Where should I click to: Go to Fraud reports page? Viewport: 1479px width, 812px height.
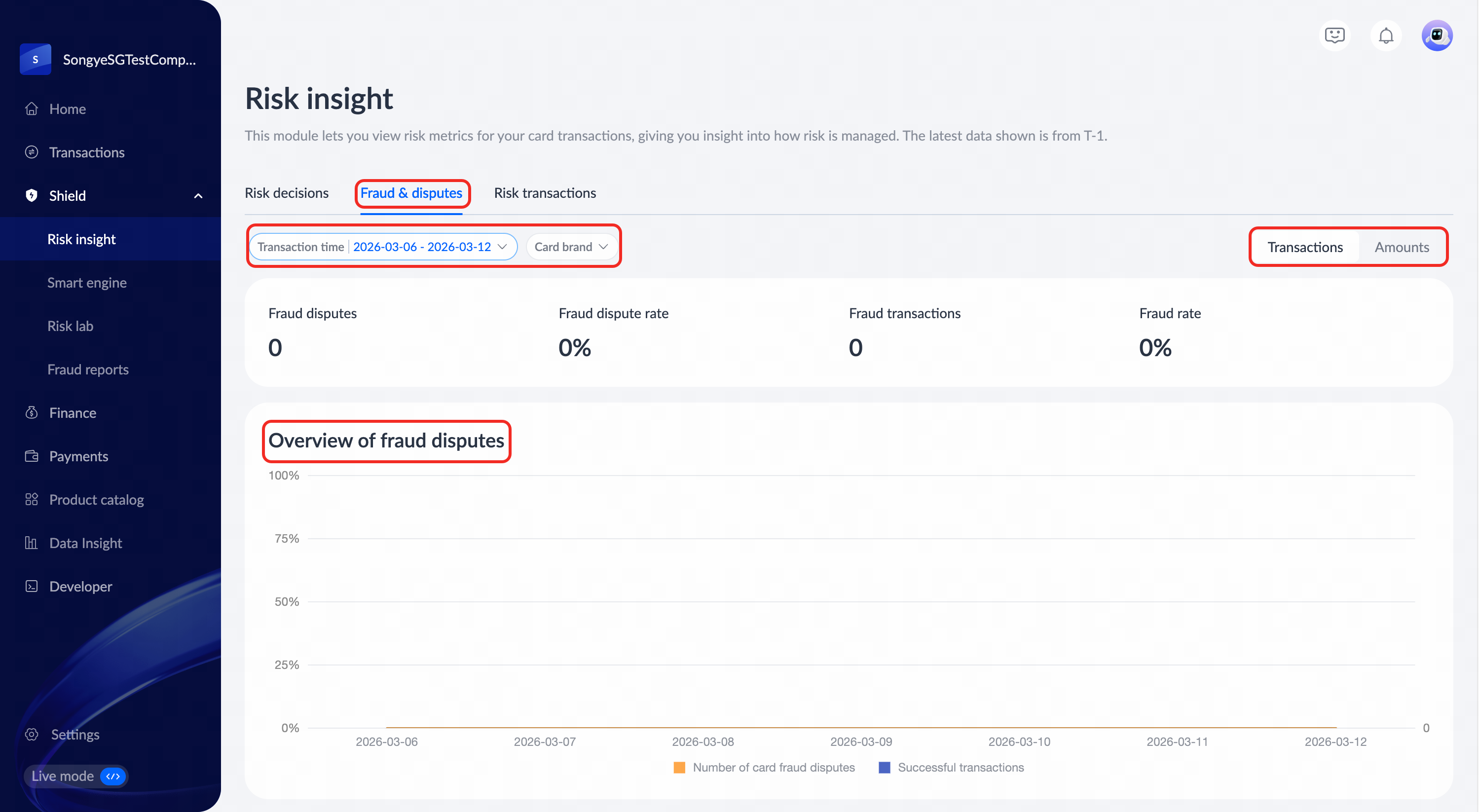88,369
